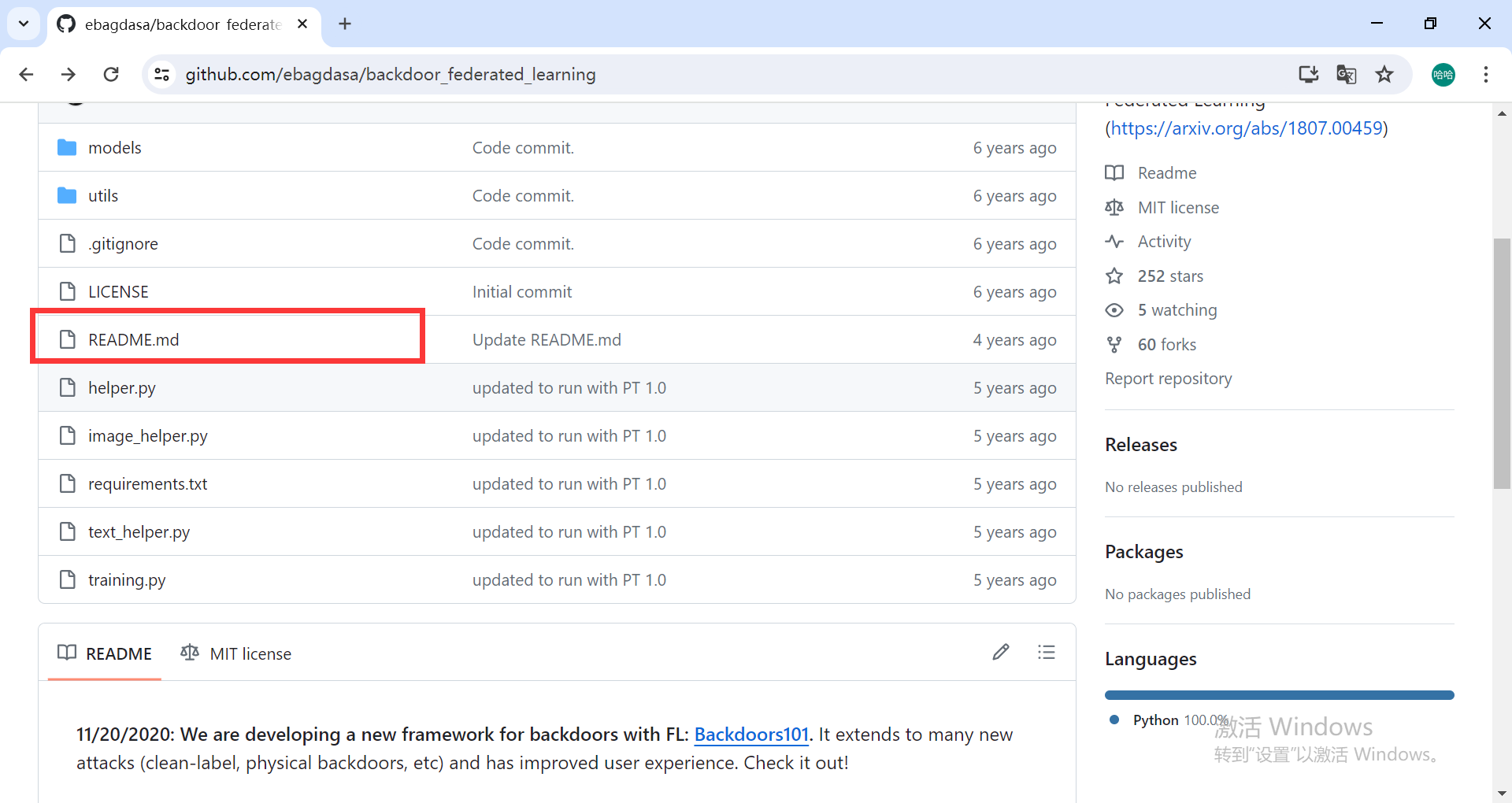Go back in browser history
The image size is (1512, 803).
point(26,74)
